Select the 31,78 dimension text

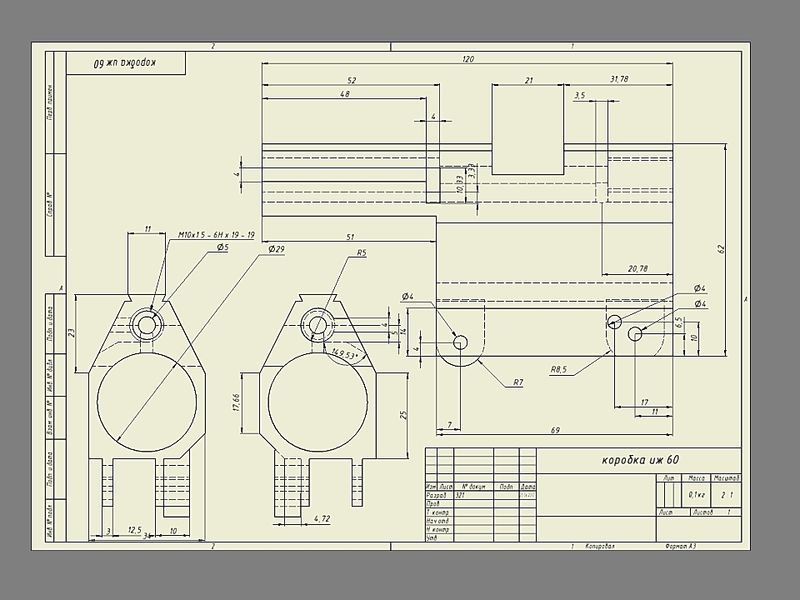pyautogui.click(x=619, y=79)
